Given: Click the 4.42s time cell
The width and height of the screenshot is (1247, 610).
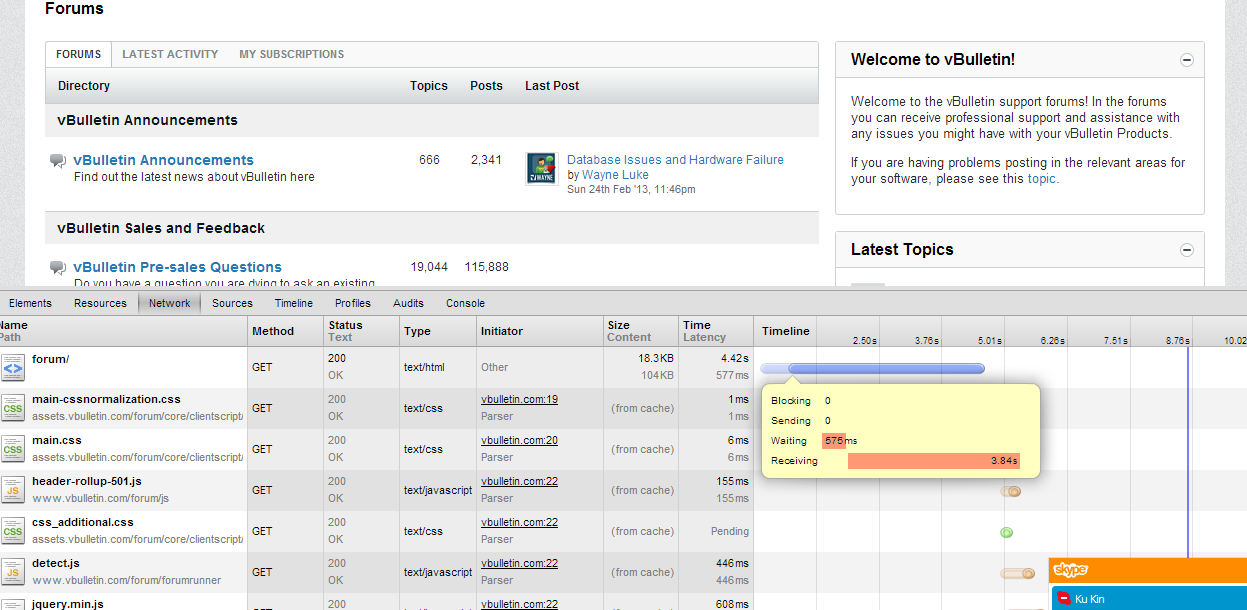Looking at the screenshot, I should coord(734,358).
